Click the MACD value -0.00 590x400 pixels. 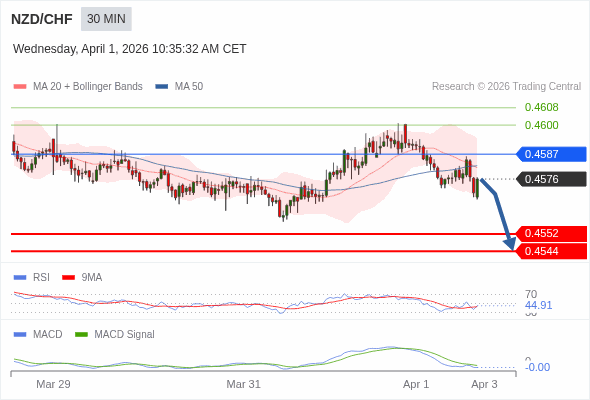pyautogui.click(x=537, y=367)
